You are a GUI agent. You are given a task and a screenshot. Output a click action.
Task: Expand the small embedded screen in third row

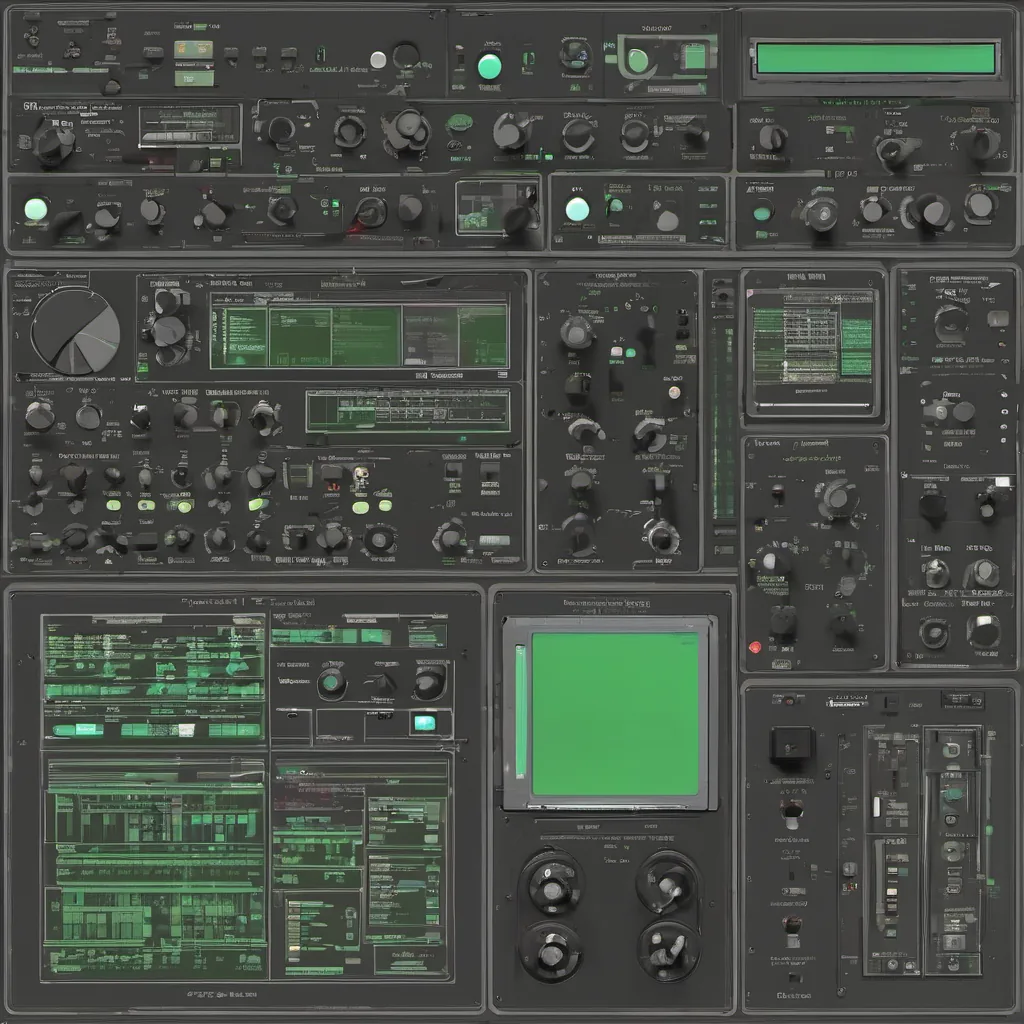coord(497,207)
